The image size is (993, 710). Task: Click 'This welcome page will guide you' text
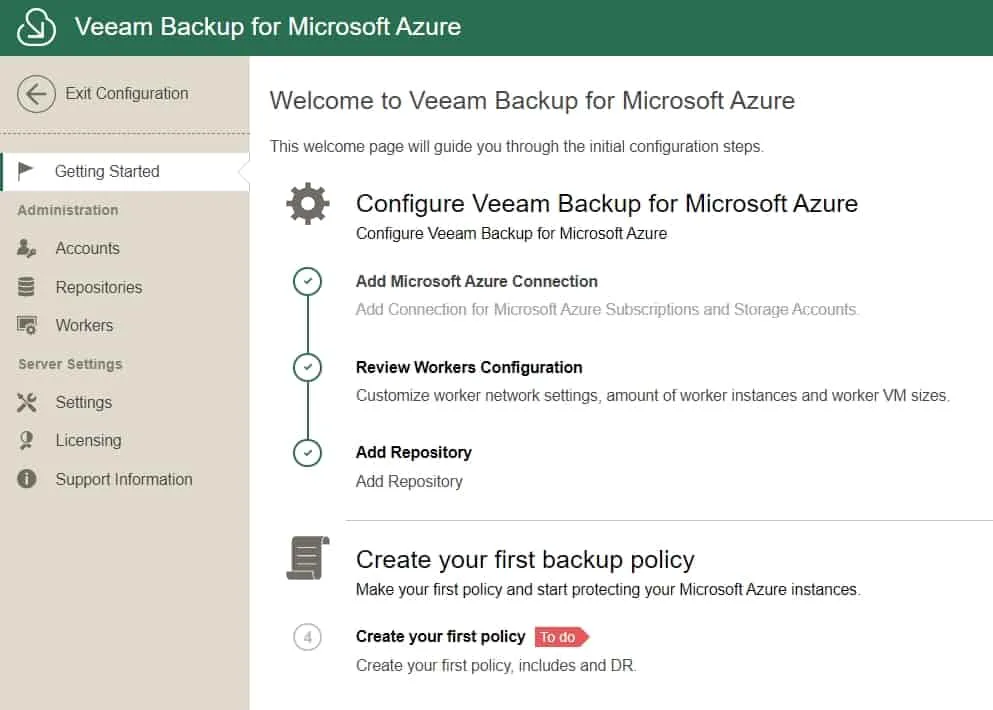[517, 146]
